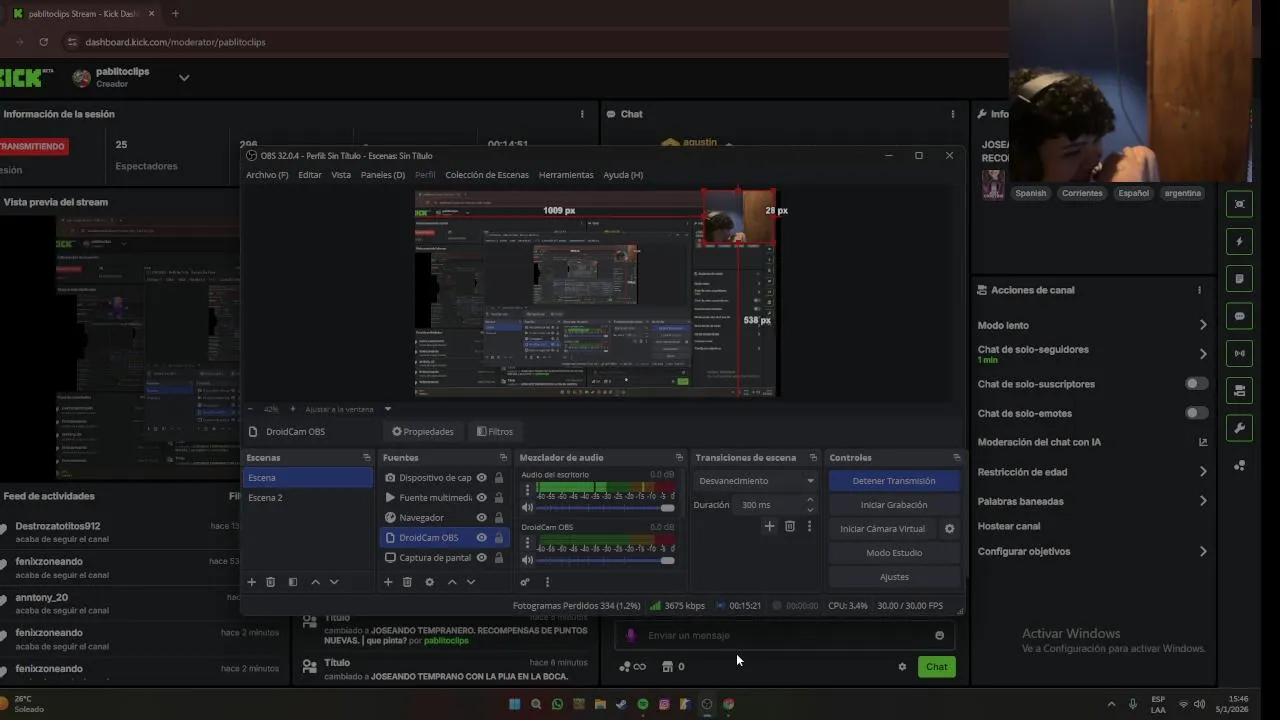This screenshot has height=720, width=1280.
Task: Open Colección de Escenas menu
Action: click(487, 175)
